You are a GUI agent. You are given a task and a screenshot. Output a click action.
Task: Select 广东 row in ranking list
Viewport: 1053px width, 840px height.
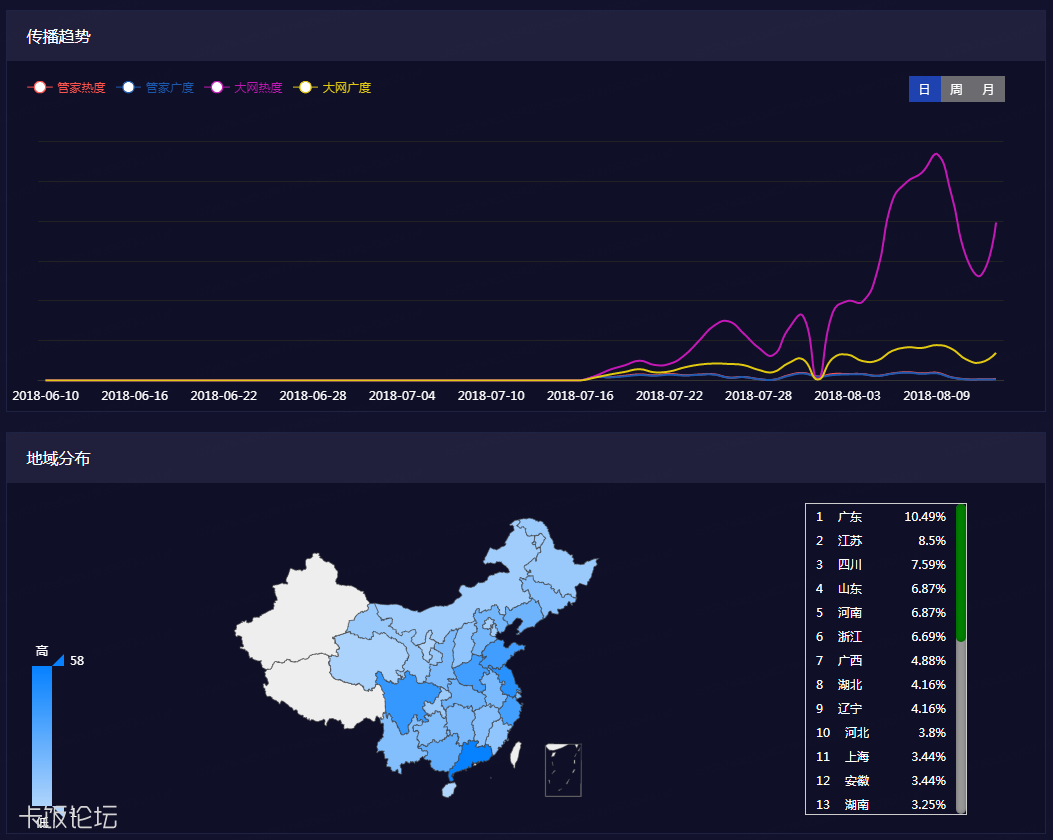click(880, 517)
